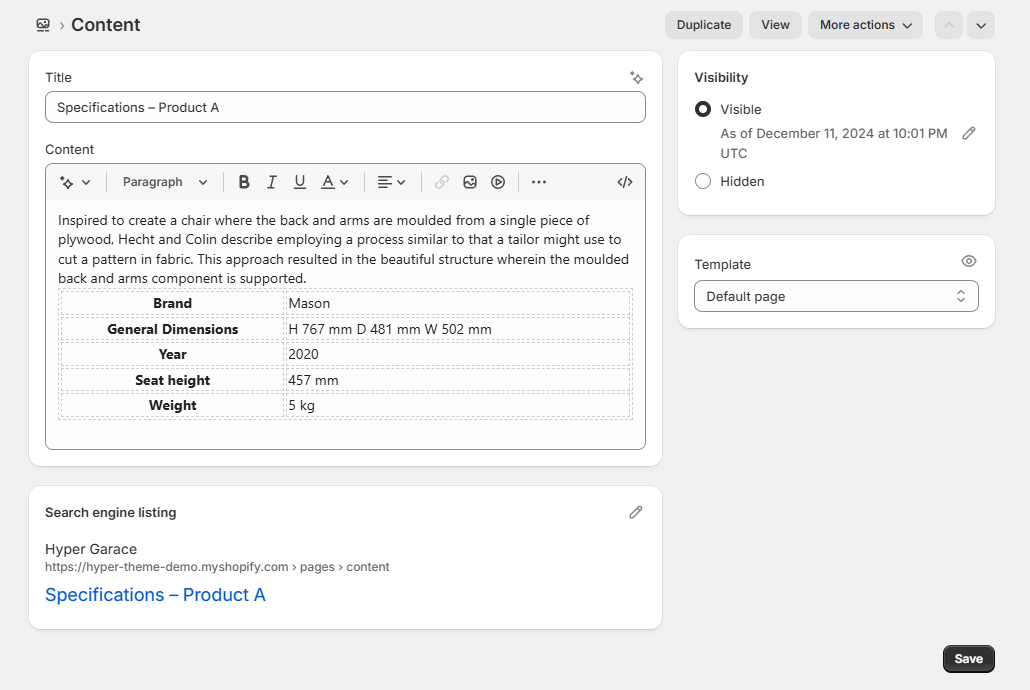The width and height of the screenshot is (1030, 690).
Task: Edit the search engine listing
Action: (x=636, y=512)
